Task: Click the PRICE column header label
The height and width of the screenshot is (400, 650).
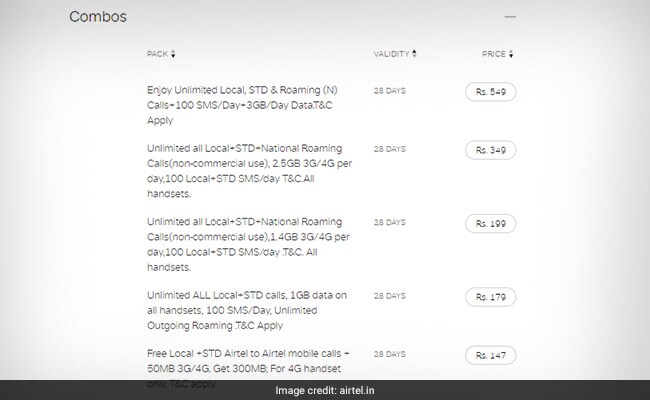Action: coord(494,54)
